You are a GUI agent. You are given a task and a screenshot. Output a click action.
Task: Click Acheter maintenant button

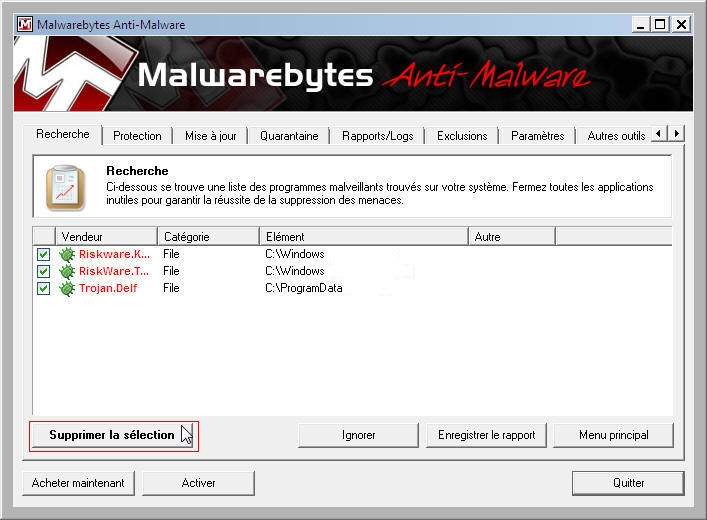78,483
